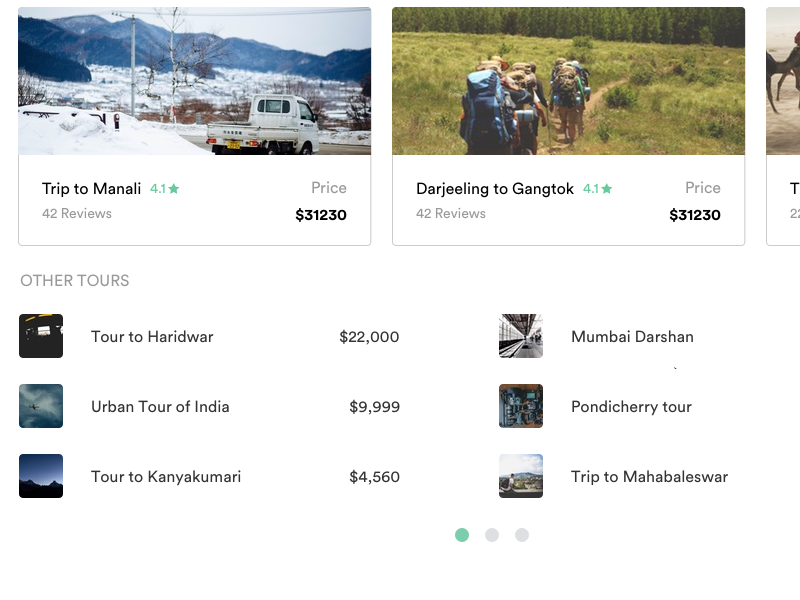Image resolution: width=800 pixels, height=600 pixels.
Task: Switch to the third carousel dot
Action: [522, 535]
